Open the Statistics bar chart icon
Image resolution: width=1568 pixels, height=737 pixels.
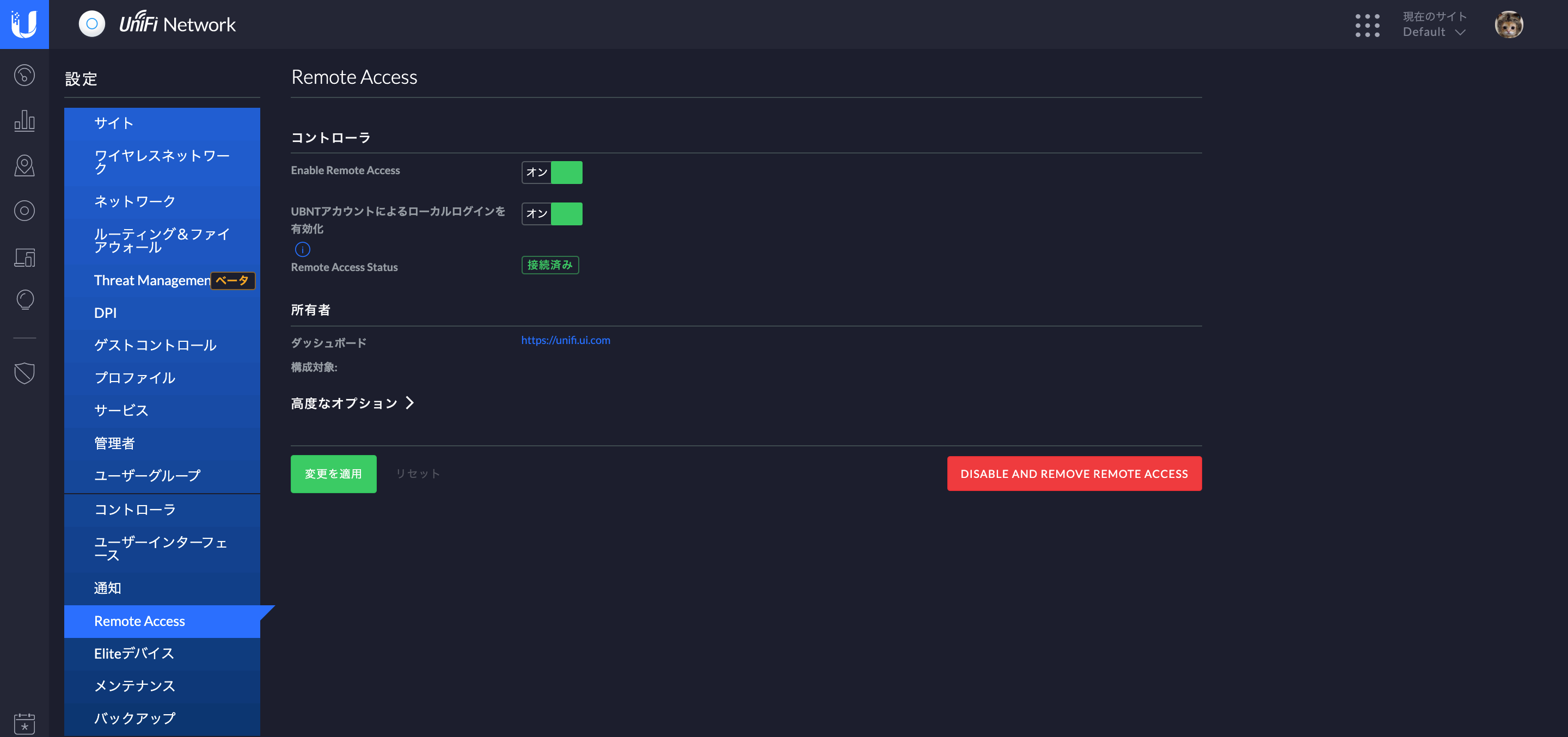[x=24, y=120]
